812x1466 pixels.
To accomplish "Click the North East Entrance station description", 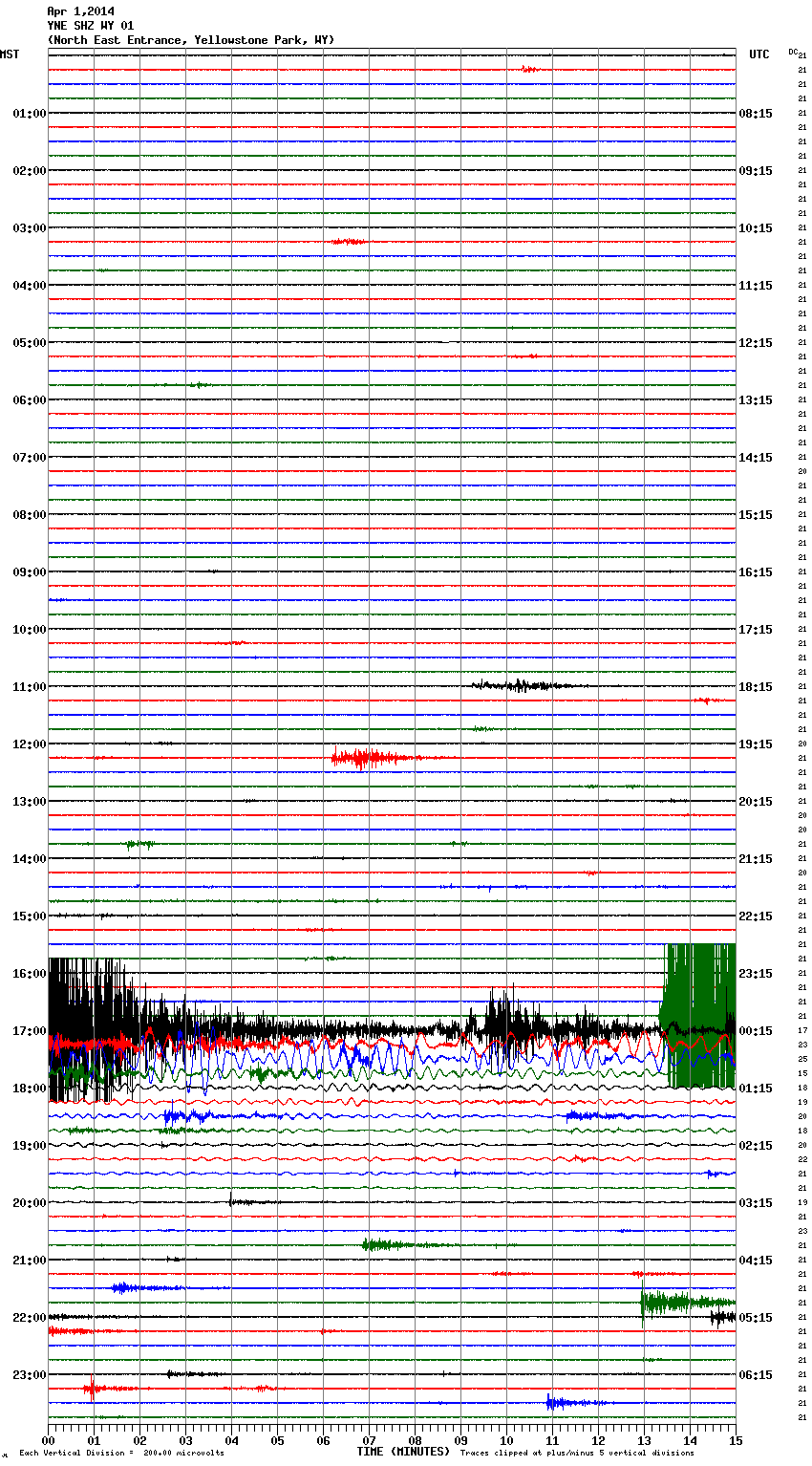I will (191, 40).
